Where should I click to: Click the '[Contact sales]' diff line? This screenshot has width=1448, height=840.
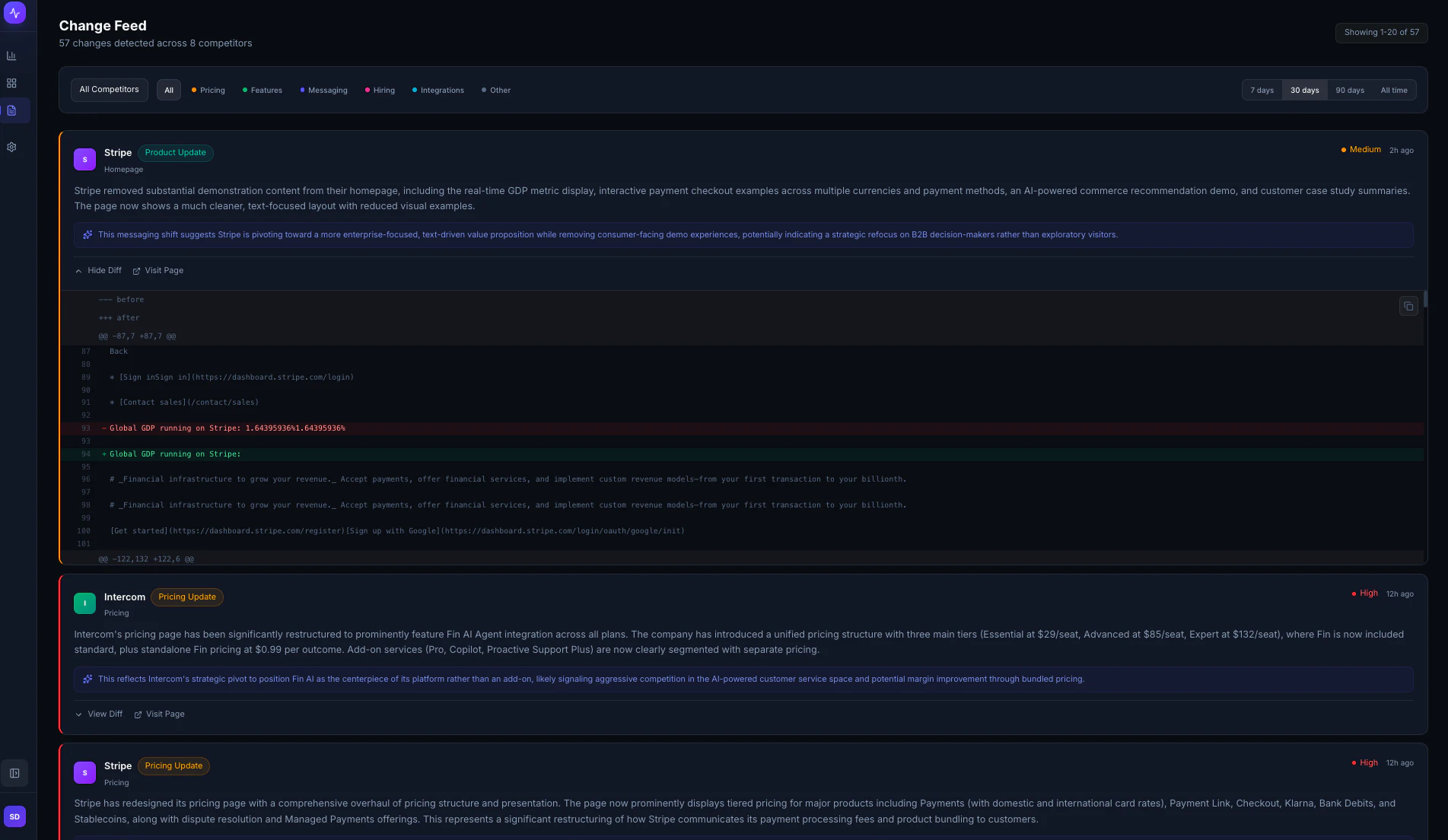[184, 402]
